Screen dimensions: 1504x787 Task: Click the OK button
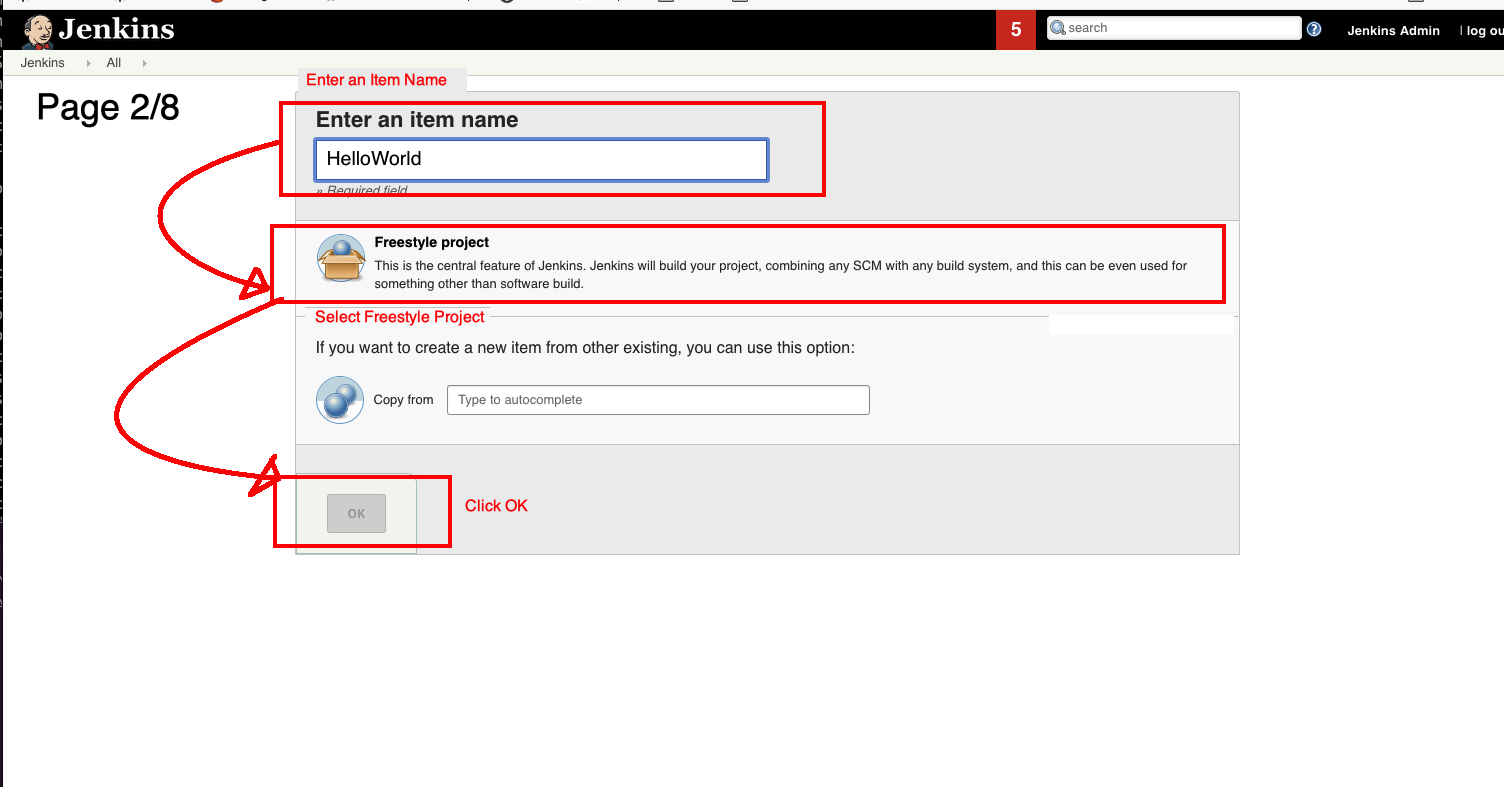[356, 514]
